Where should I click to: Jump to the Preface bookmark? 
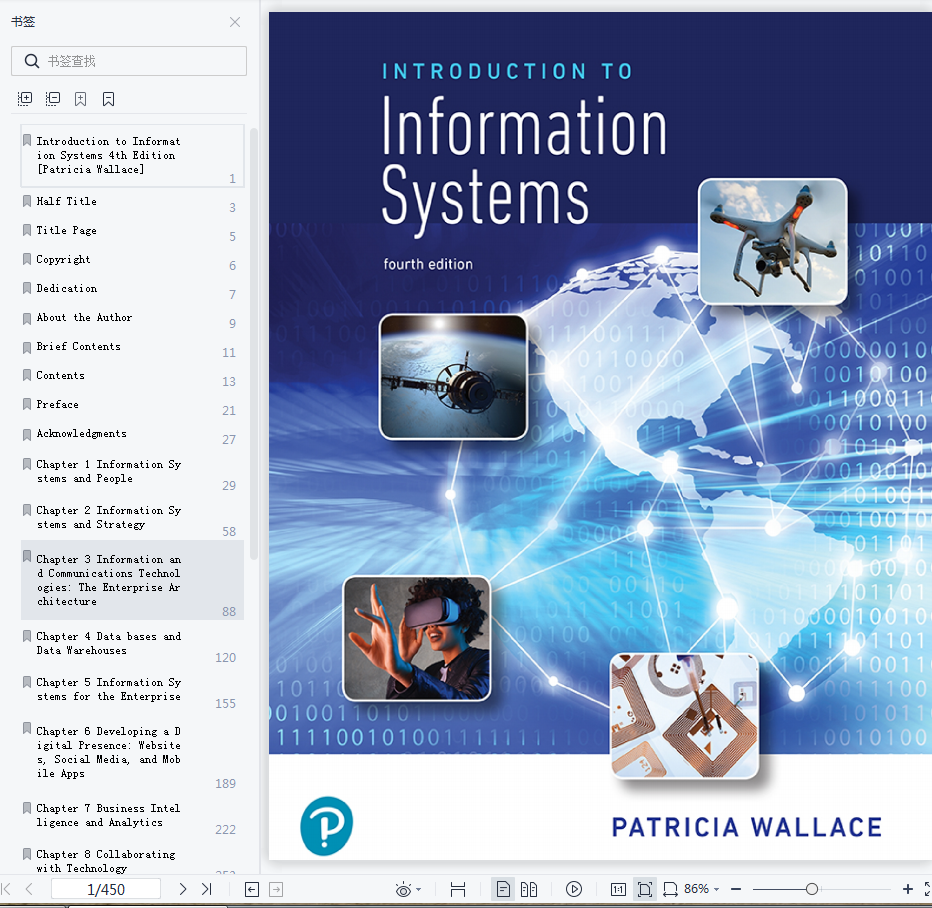coord(133,406)
